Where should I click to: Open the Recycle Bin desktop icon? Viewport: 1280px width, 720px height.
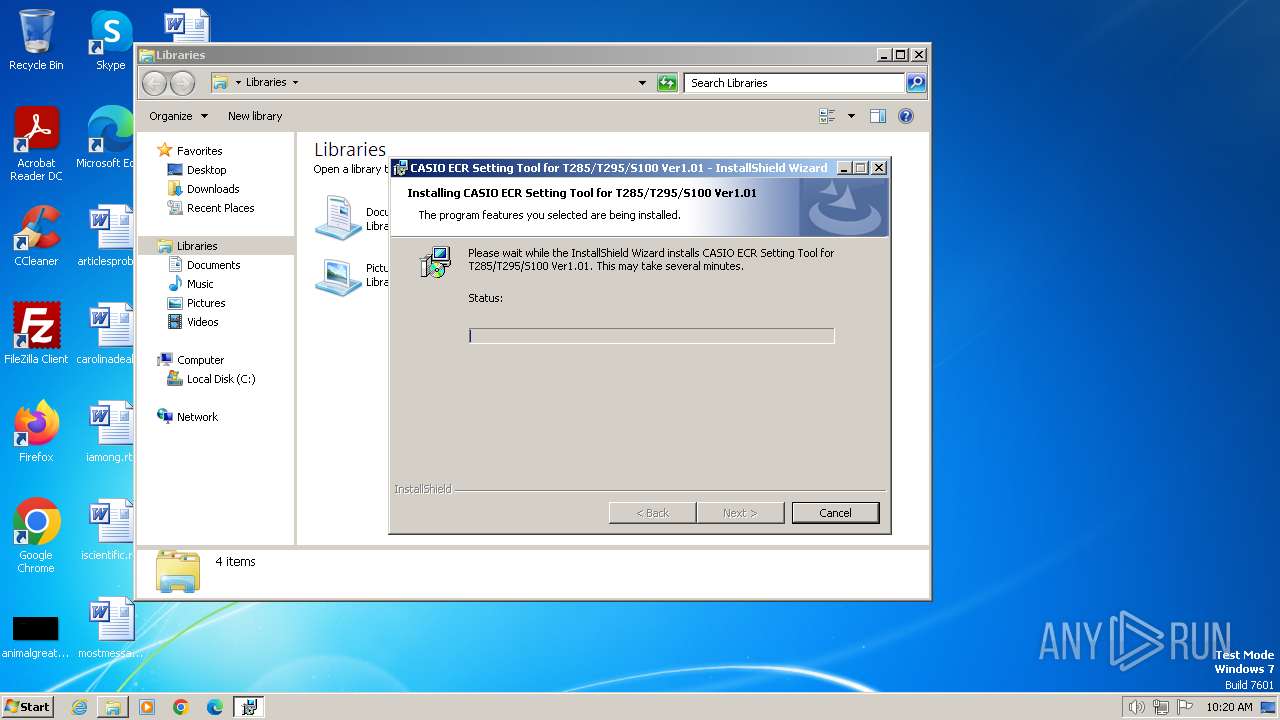tap(36, 40)
